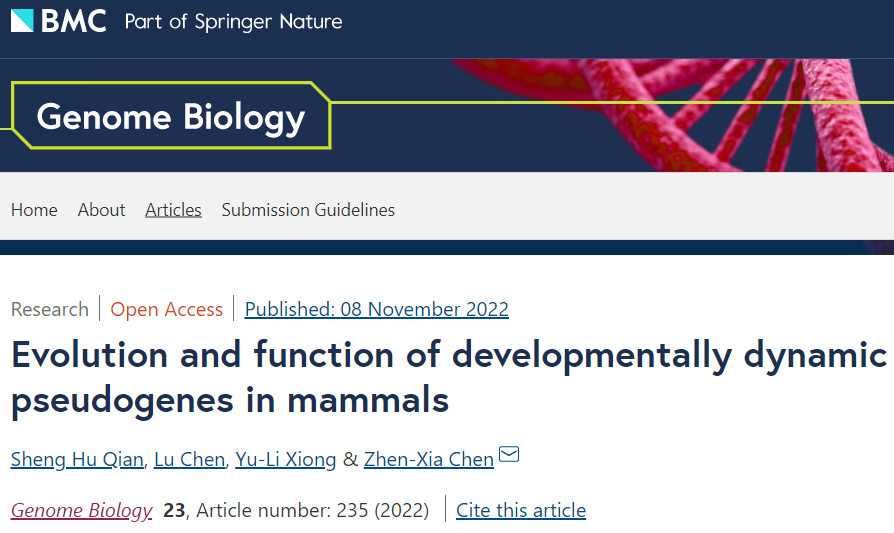Click the DNA helix banner image
Image resolution: width=894 pixels, height=533 pixels.
click(673, 115)
